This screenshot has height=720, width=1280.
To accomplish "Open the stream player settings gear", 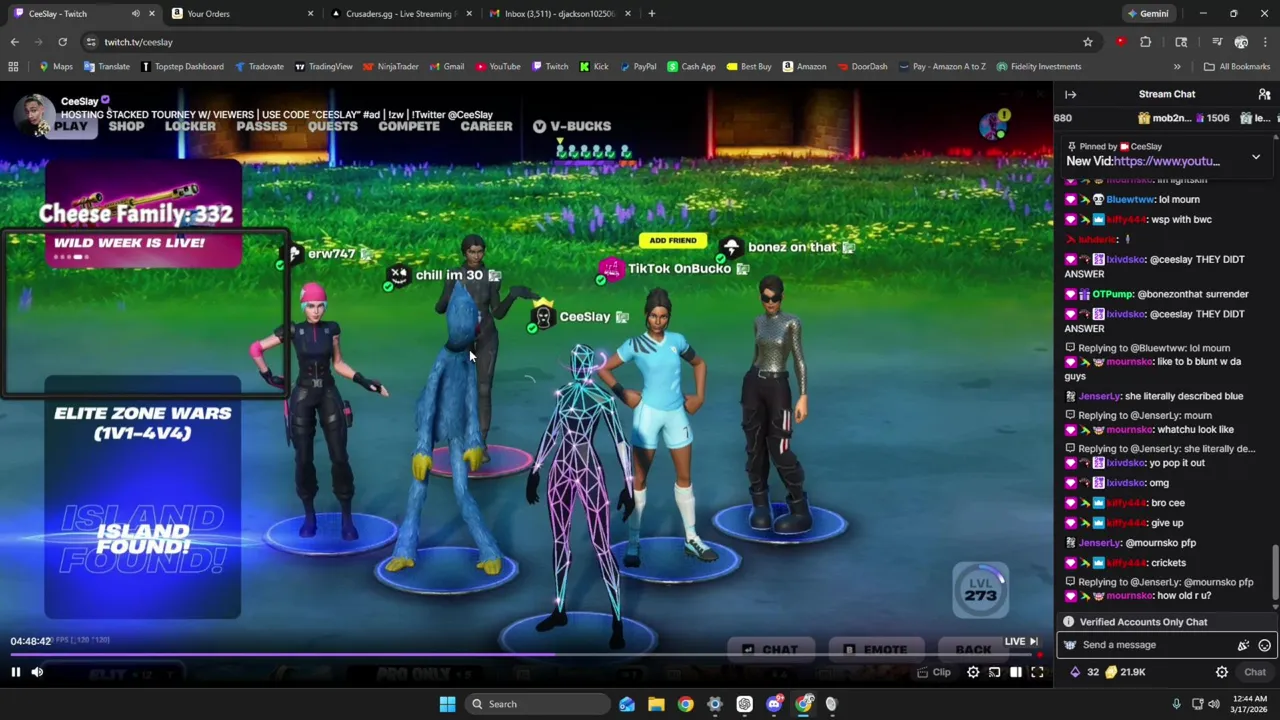I will 973,672.
